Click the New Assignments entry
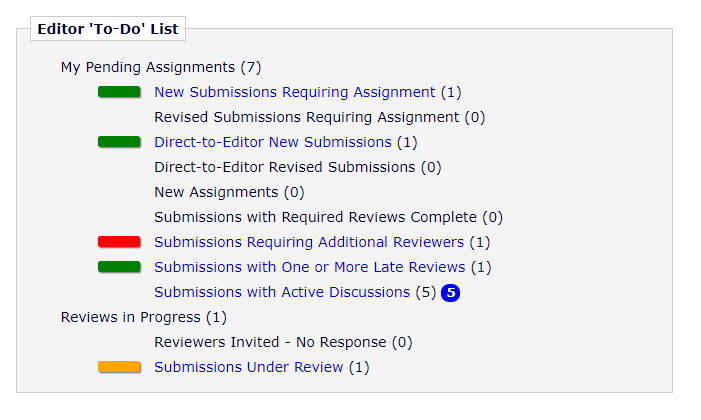Viewport: 701px width, 420px height. (229, 192)
